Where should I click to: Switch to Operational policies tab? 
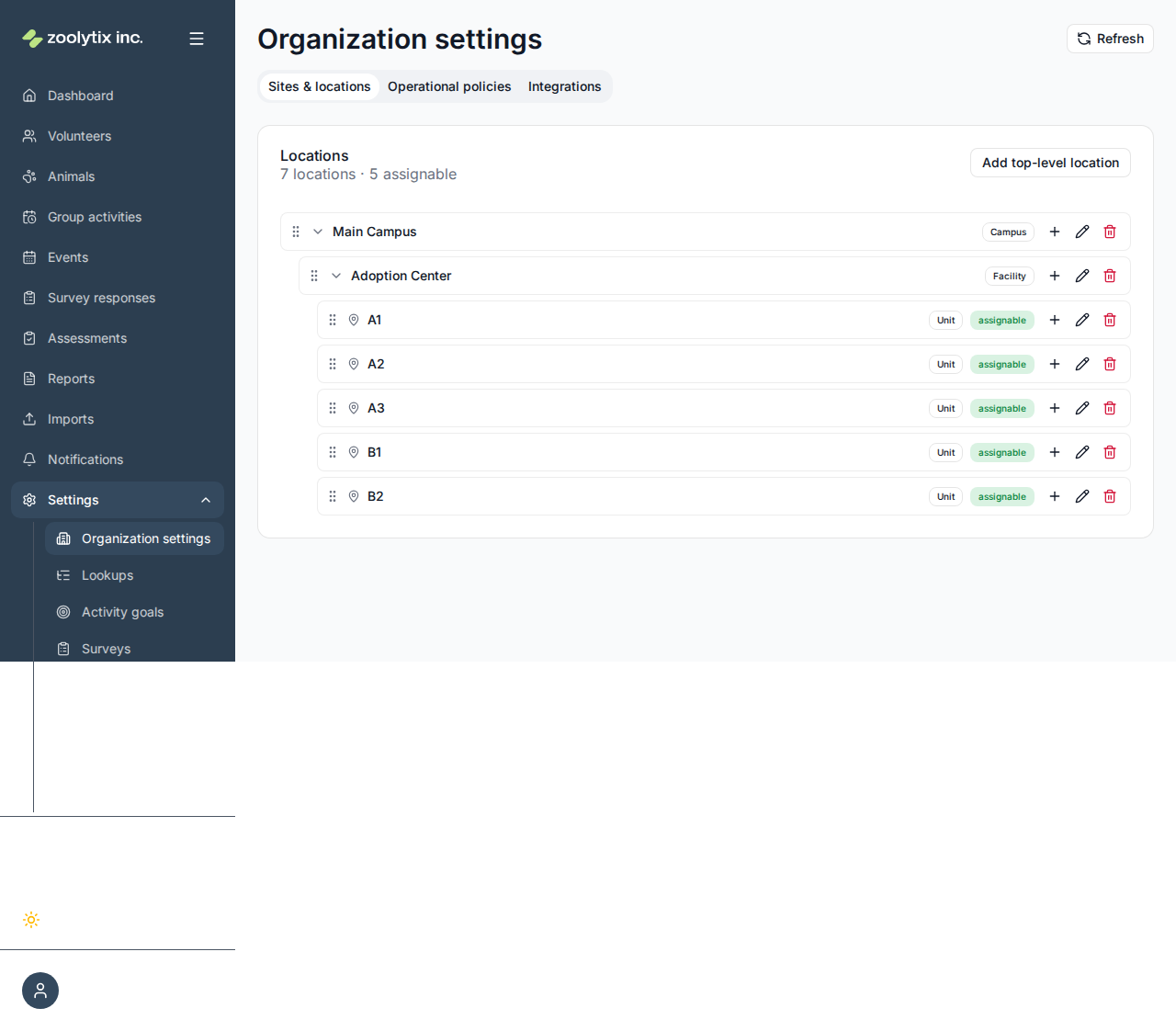449,86
